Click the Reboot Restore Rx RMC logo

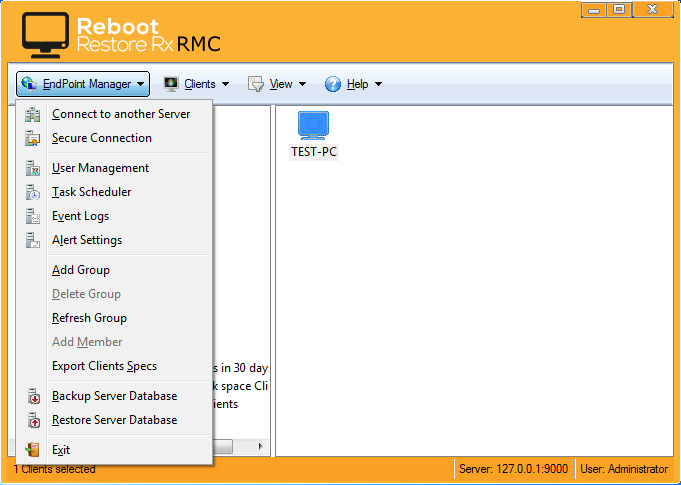(x=122, y=35)
